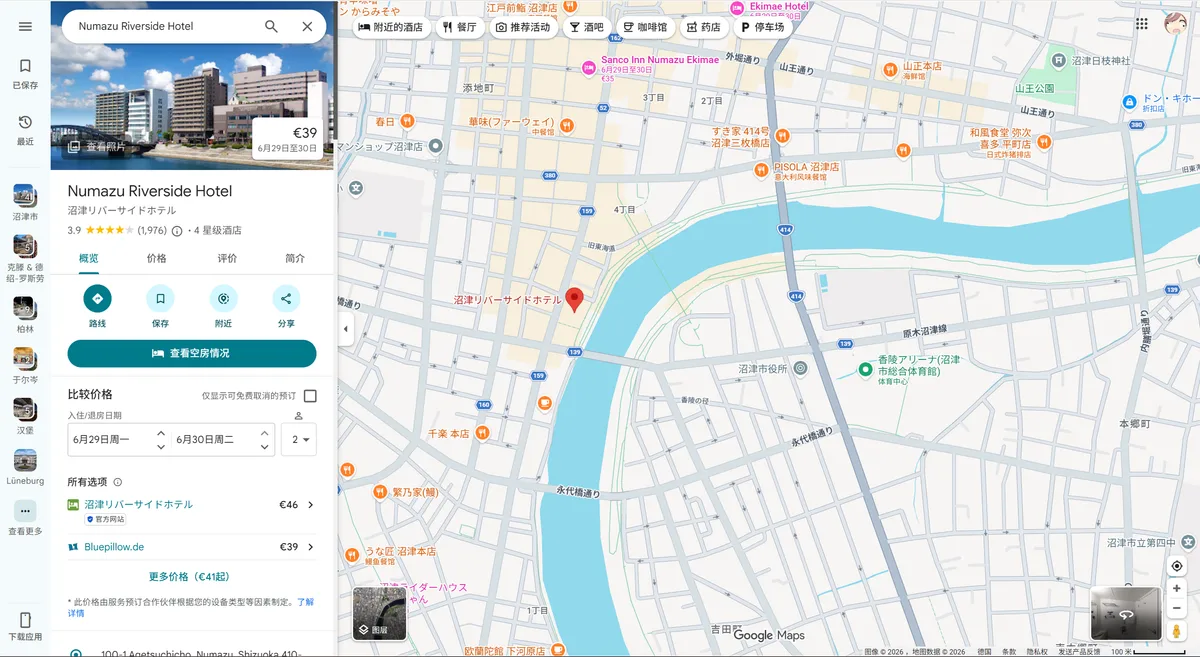Click the Save (保存) circular icon
The image size is (1200, 657).
click(x=160, y=299)
